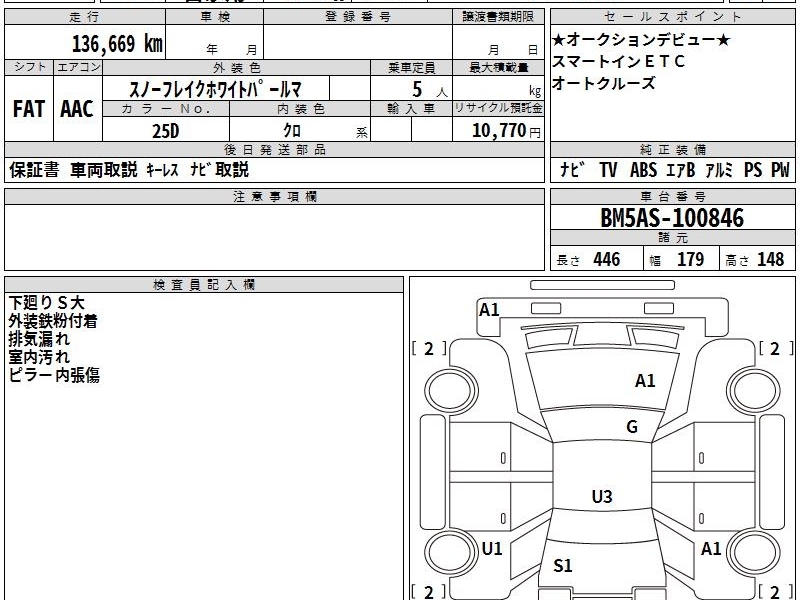Click TV in the equipment list

pos(608,170)
